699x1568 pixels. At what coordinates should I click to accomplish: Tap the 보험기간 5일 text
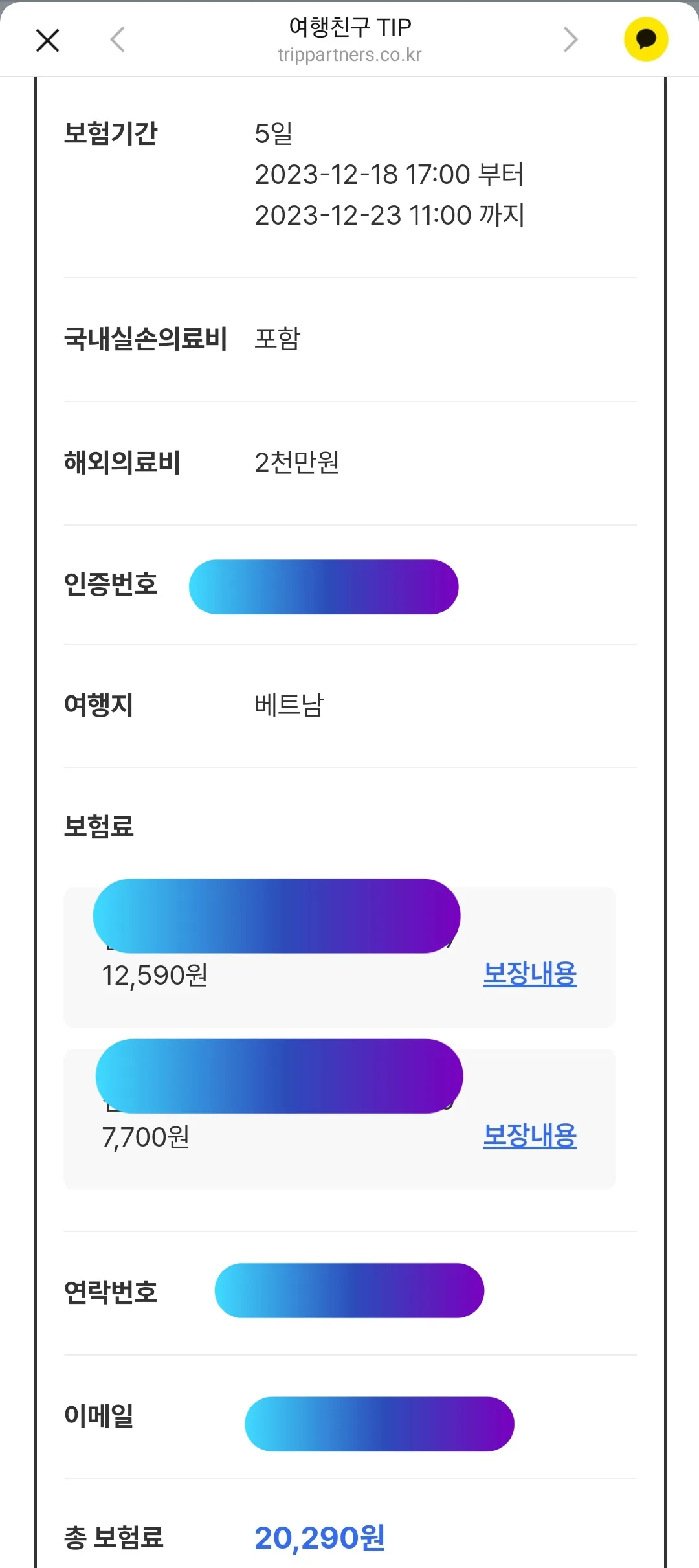click(x=274, y=133)
